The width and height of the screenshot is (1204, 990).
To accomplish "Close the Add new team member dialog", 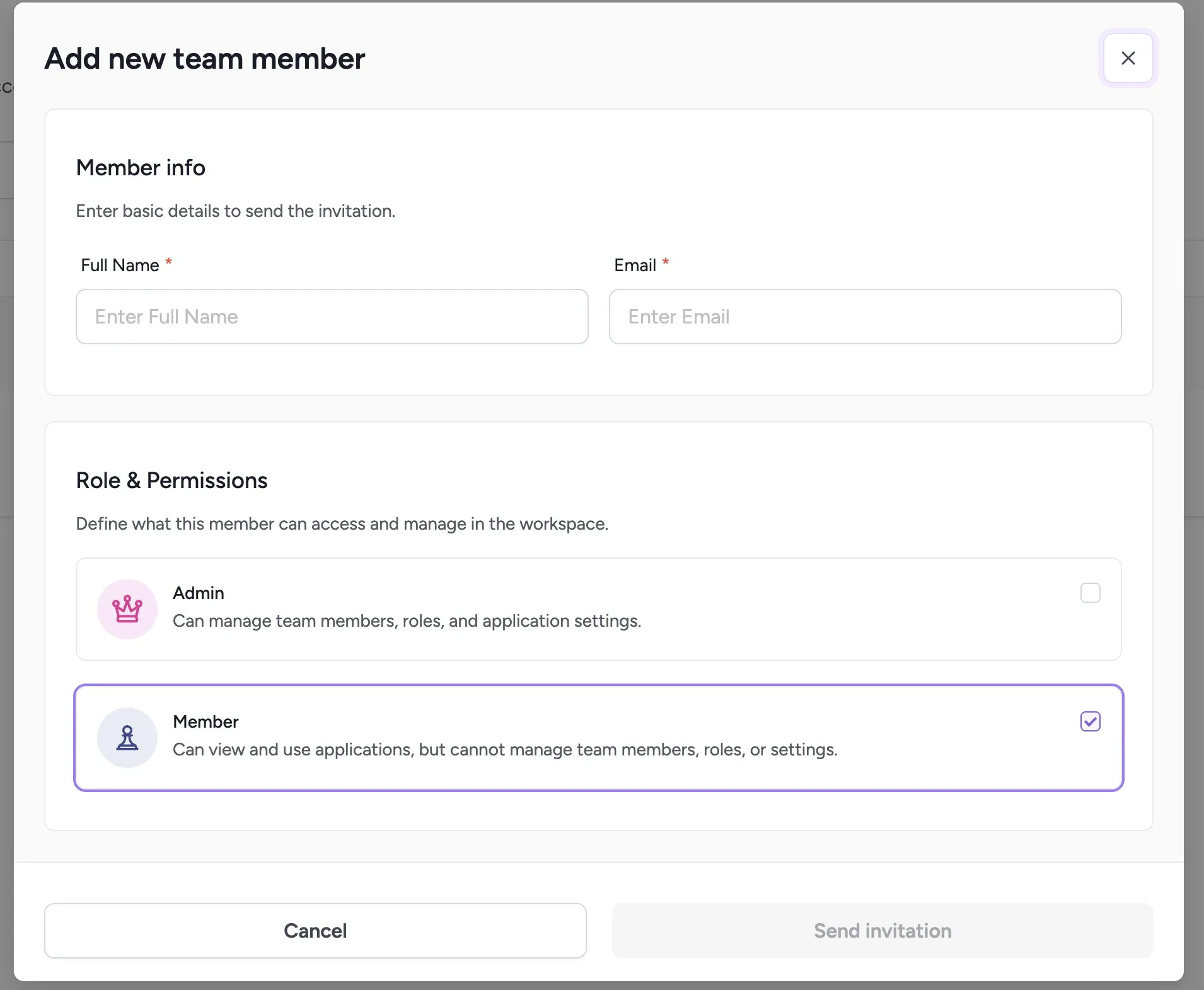I will point(1128,57).
